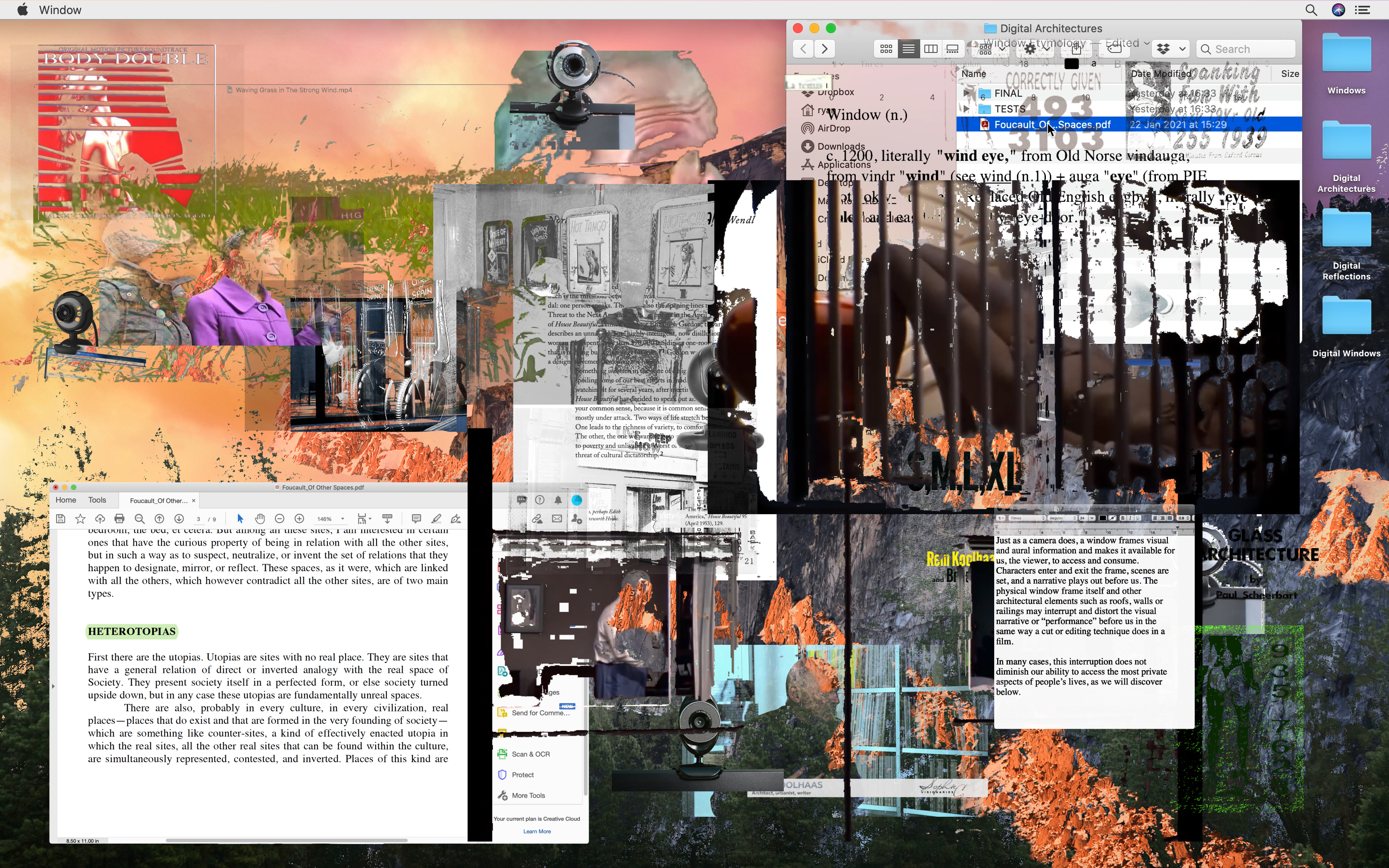
Task: Save the PDF with the floppy disk icon
Action: tap(60, 519)
